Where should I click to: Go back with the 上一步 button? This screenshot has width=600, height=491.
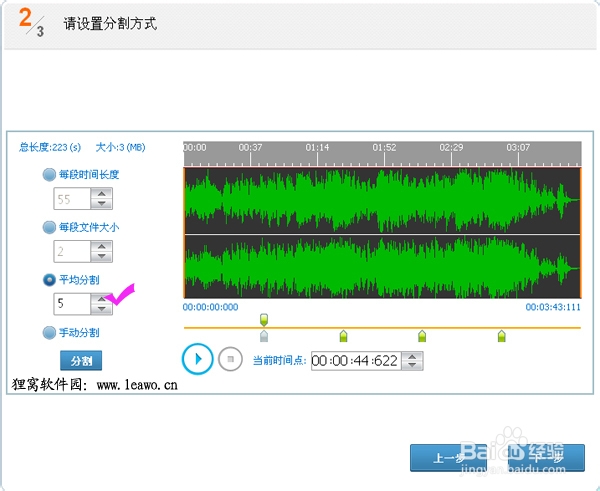point(448,458)
